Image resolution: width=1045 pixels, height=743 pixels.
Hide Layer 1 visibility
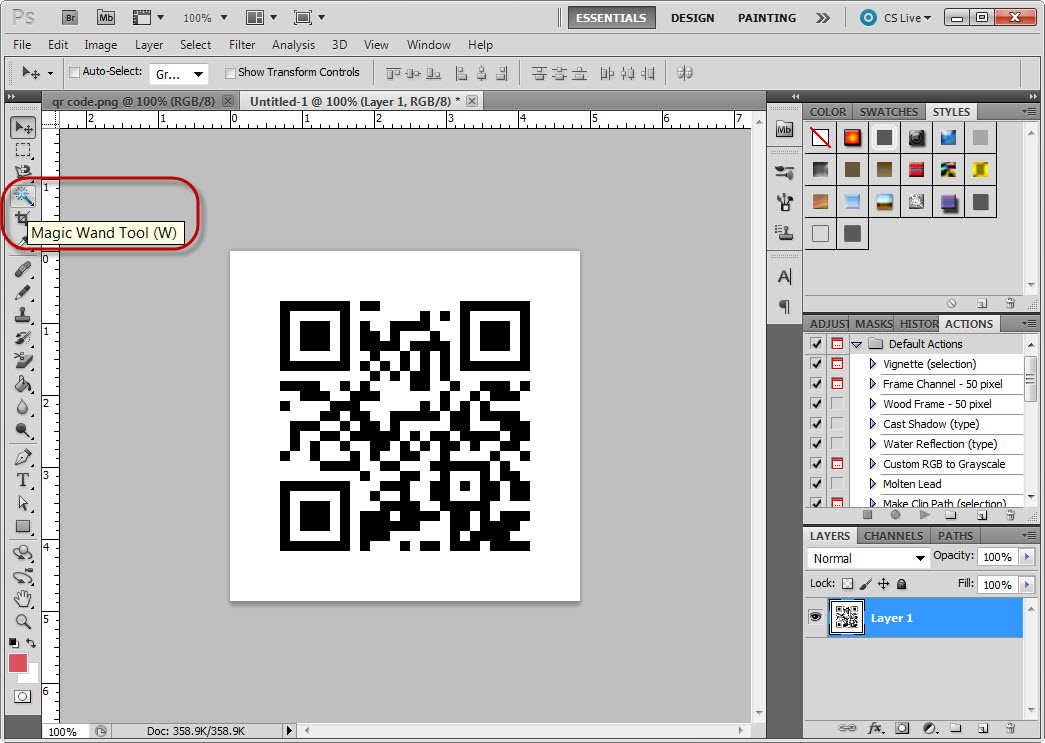815,617
